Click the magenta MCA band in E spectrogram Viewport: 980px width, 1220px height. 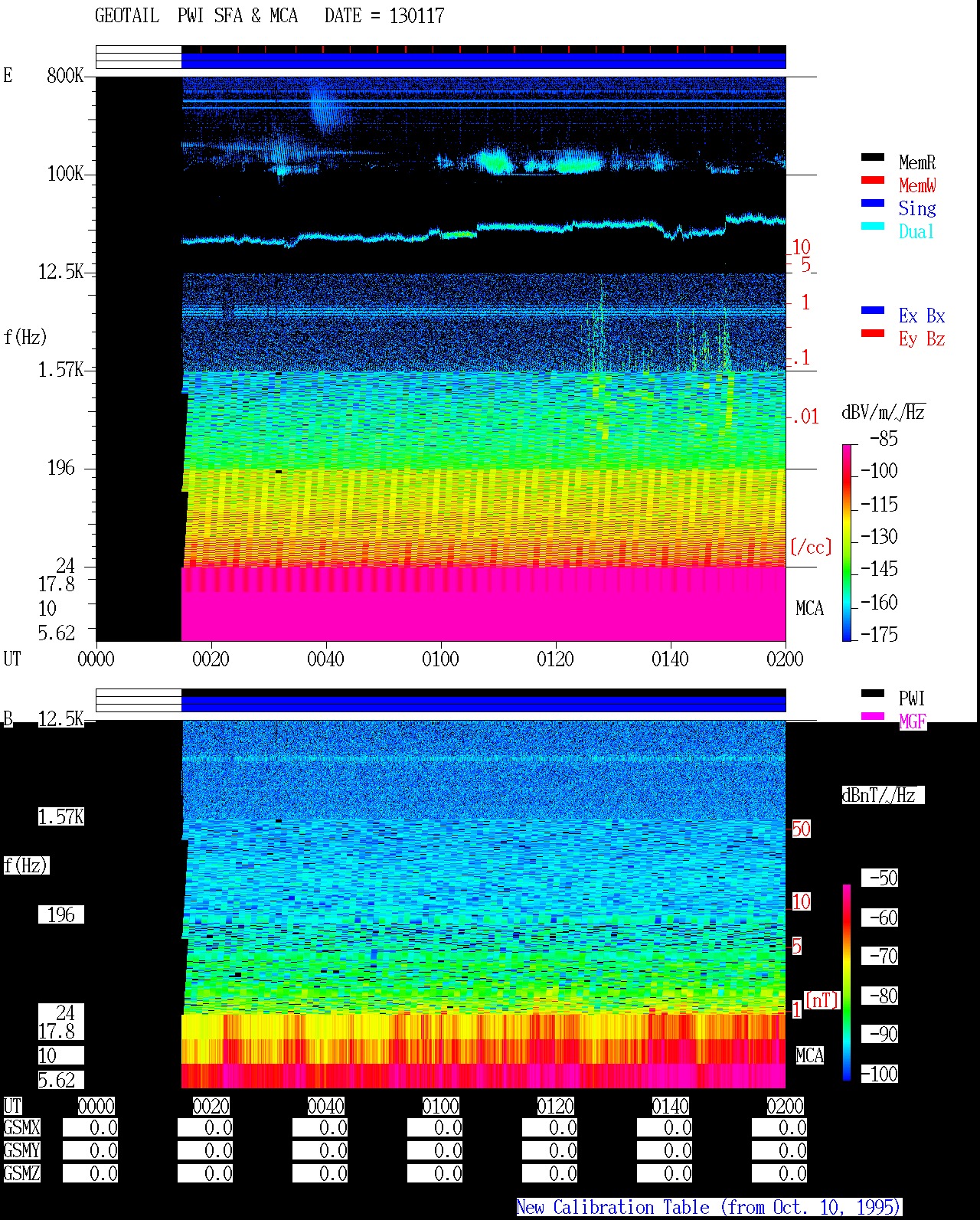483,603
